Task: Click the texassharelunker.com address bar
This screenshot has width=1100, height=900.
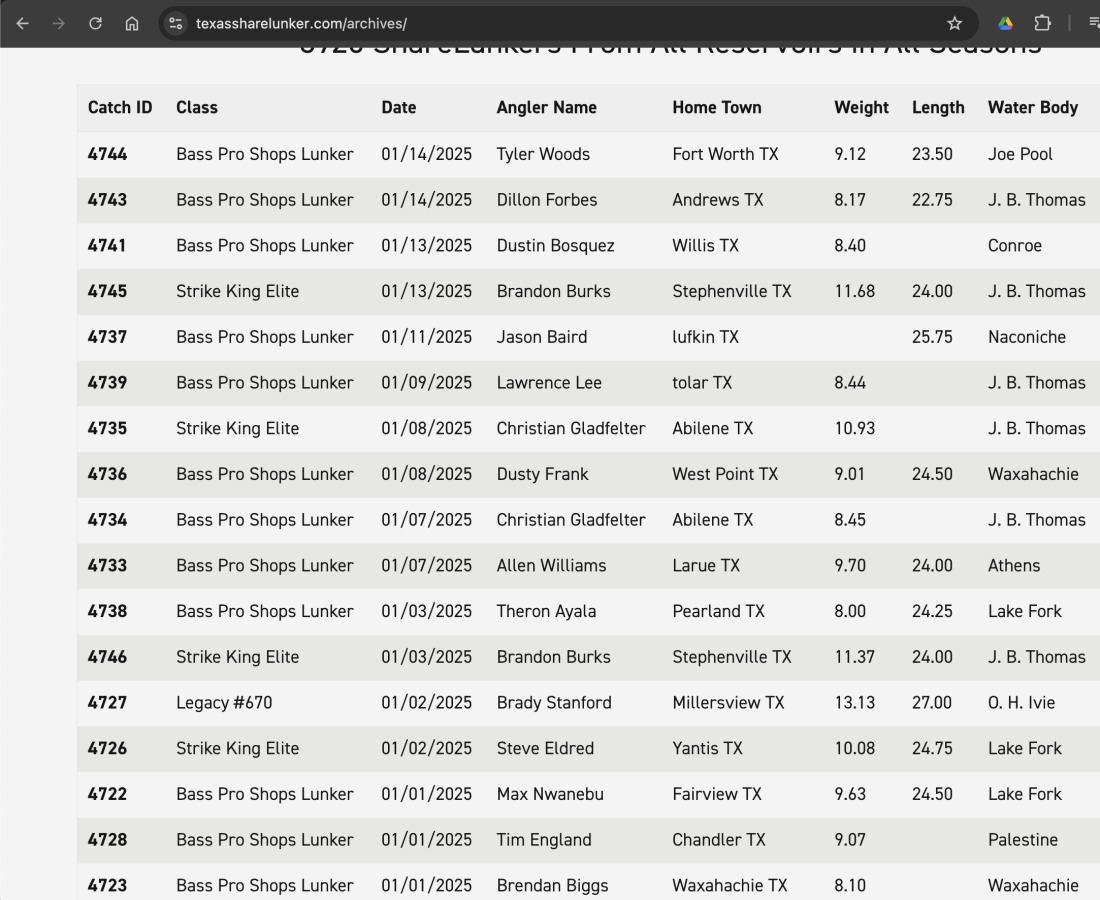Action: point(500,23)
